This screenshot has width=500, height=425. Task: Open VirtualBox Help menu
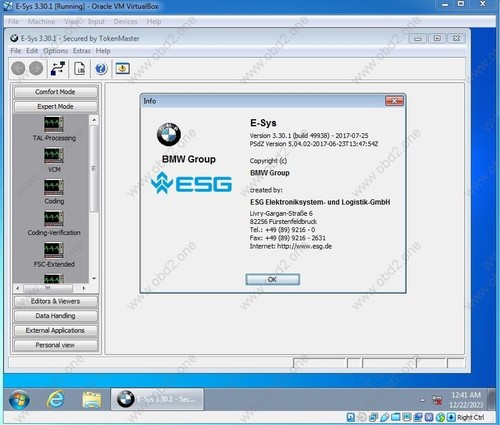click(x=154, y=22)
